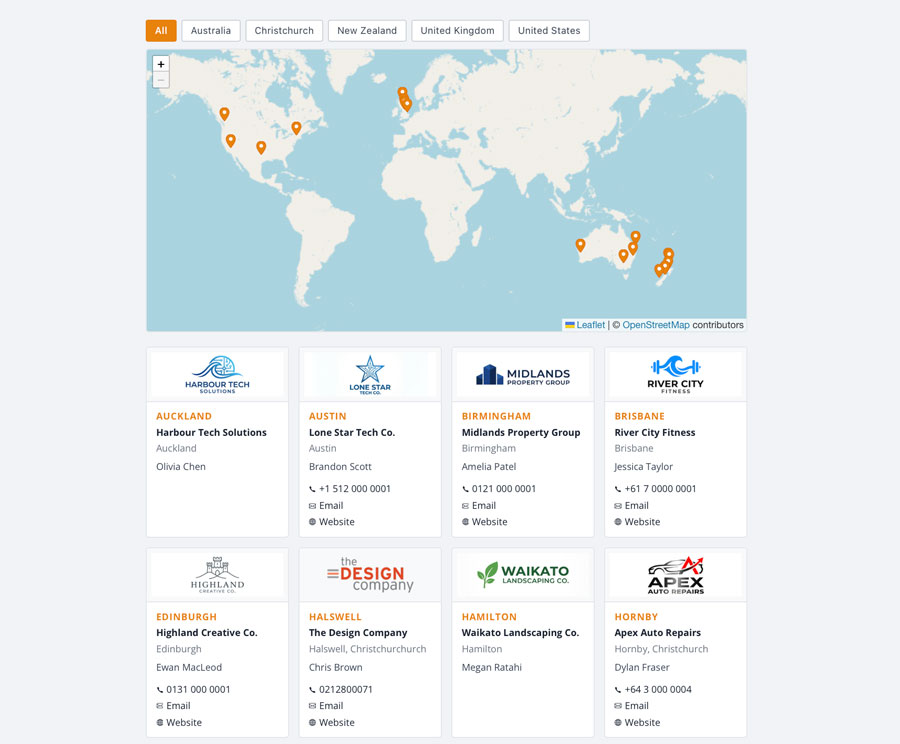Open Harbour Tech Solutions logo
The height and width of the screenshot is (744, 900).
[217, 374]
